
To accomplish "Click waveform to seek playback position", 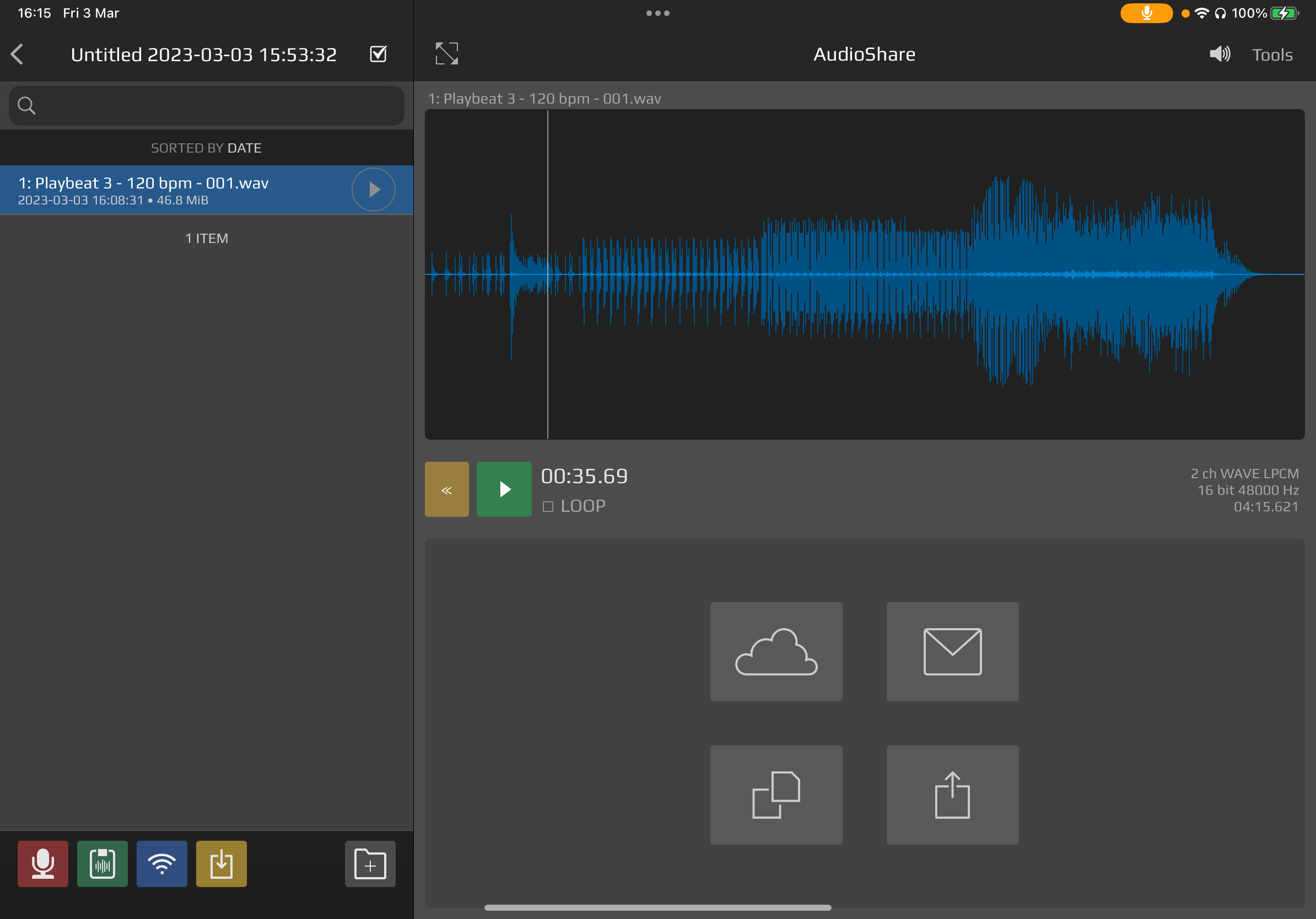I will click(x=864, y=274).
